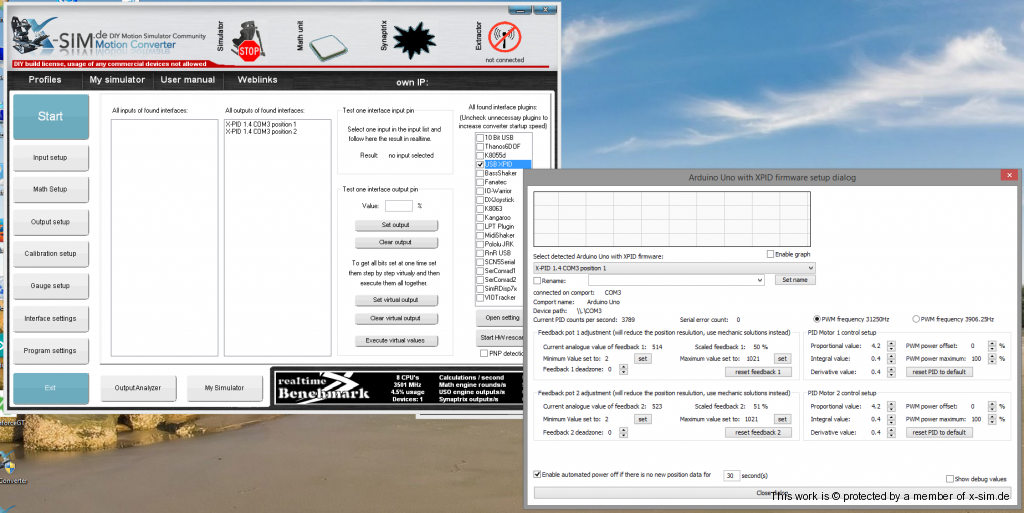Adjust Motor 1 PWM power maximum stepper
The image size is (1024, 513).
click(992, 359)
